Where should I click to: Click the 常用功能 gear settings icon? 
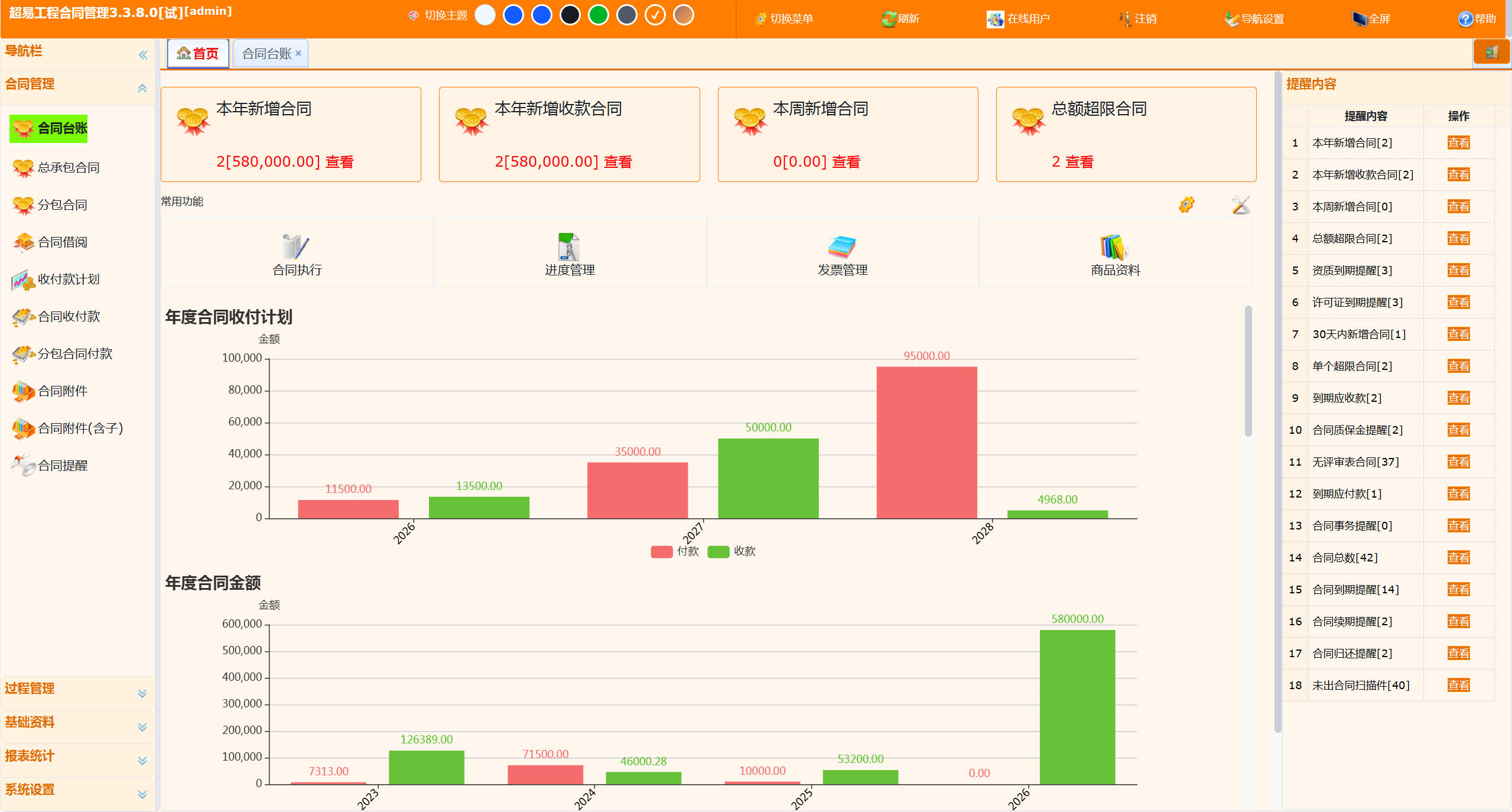pyautogui.click(x=1186, y=204)
